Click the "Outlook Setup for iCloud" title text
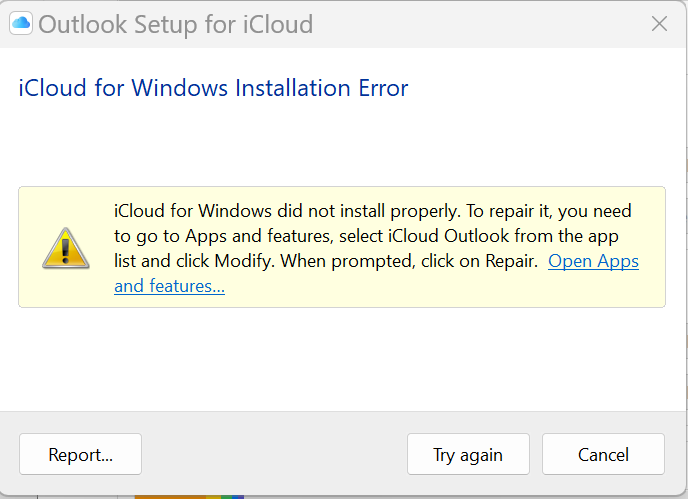Viewport: 688px width, 499px height. coord(175,24)
